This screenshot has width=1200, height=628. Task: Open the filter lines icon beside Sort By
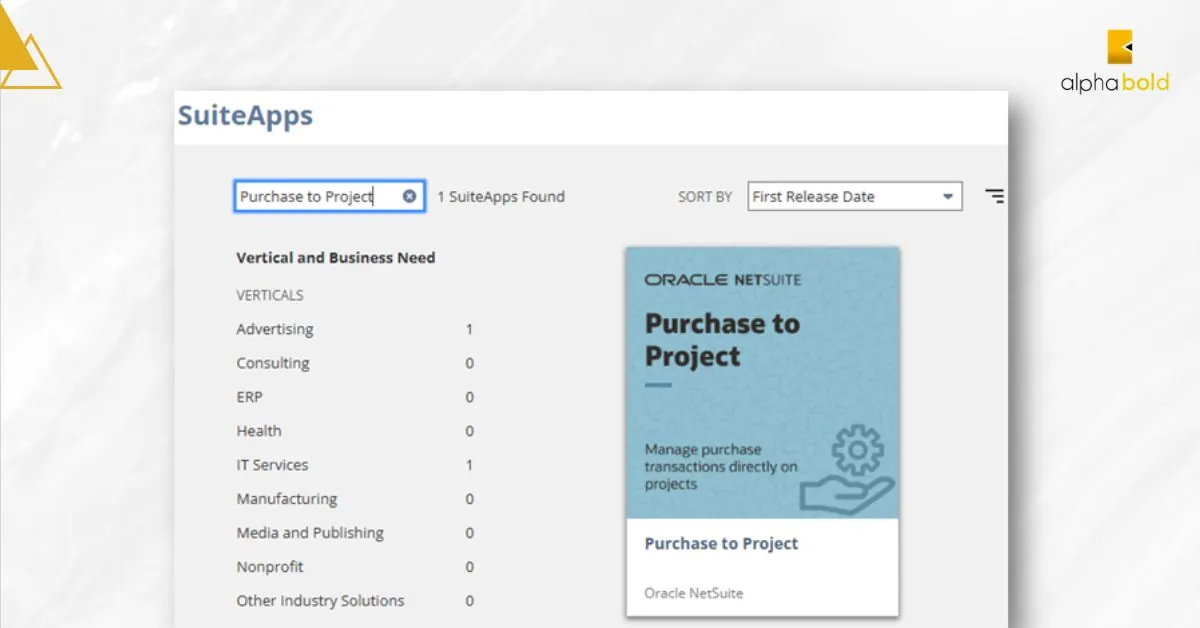994,196
